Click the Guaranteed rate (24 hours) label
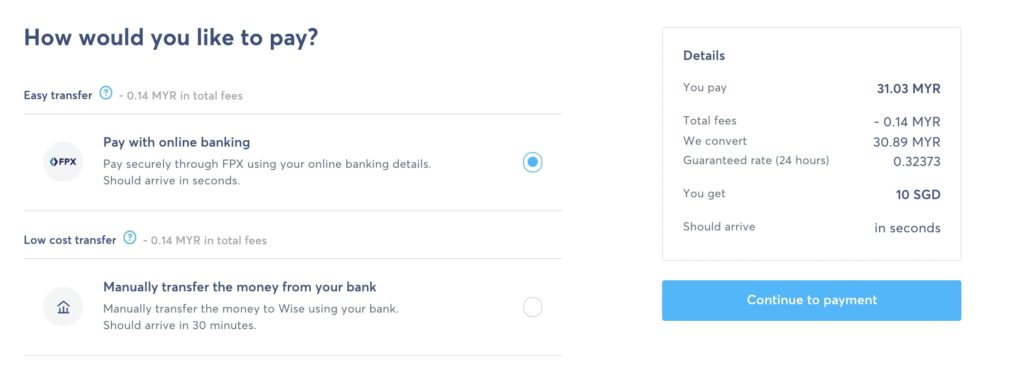The width and height of the screenshot is (1024, 390). 756,161
